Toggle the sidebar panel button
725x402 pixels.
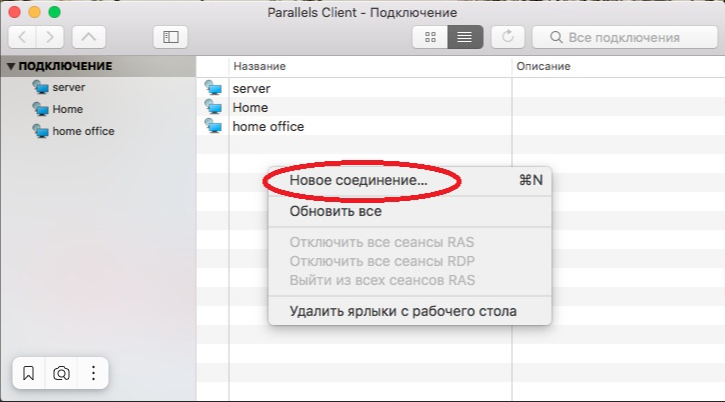[170, 37]
